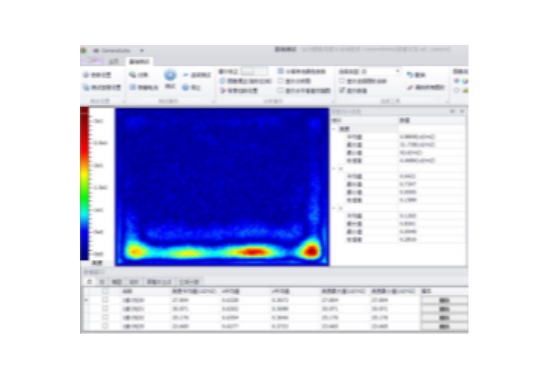The width and height of the screenshot is (540, 380).
Task: Select the third tab above the results table
Action: pyautogui.click(x=117, y=282)
